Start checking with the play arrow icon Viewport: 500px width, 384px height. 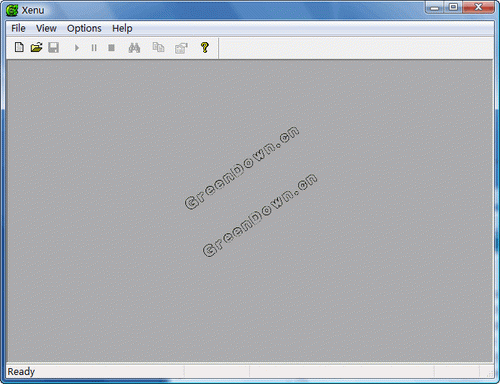coord(77,48)
